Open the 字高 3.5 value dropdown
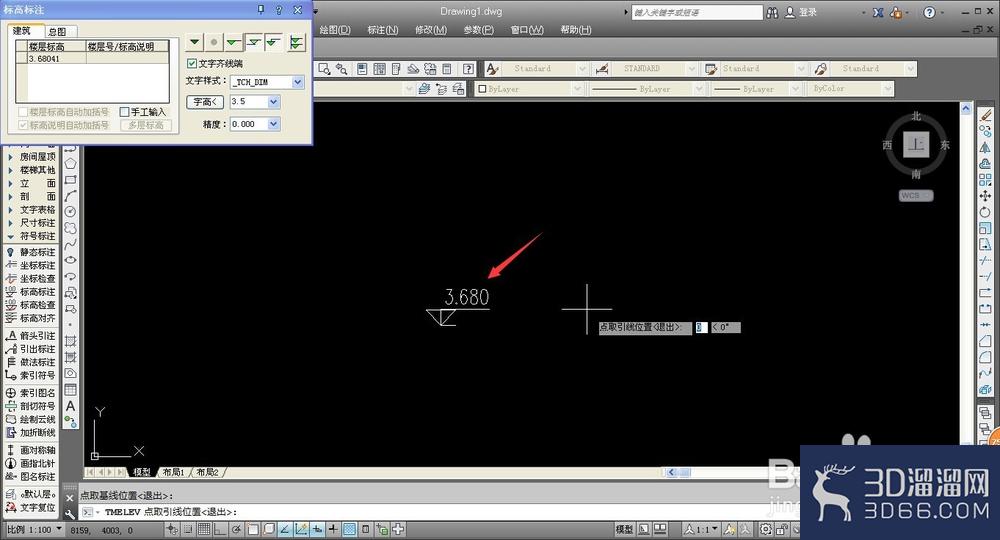The height and width of the screenshot is (540, 1000). 274,101
